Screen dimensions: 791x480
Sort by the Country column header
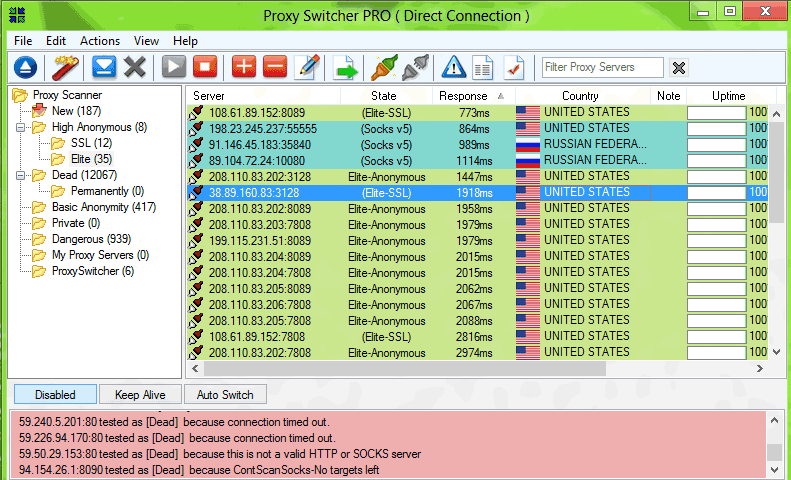pyautogui.click(x=583, y=96)
